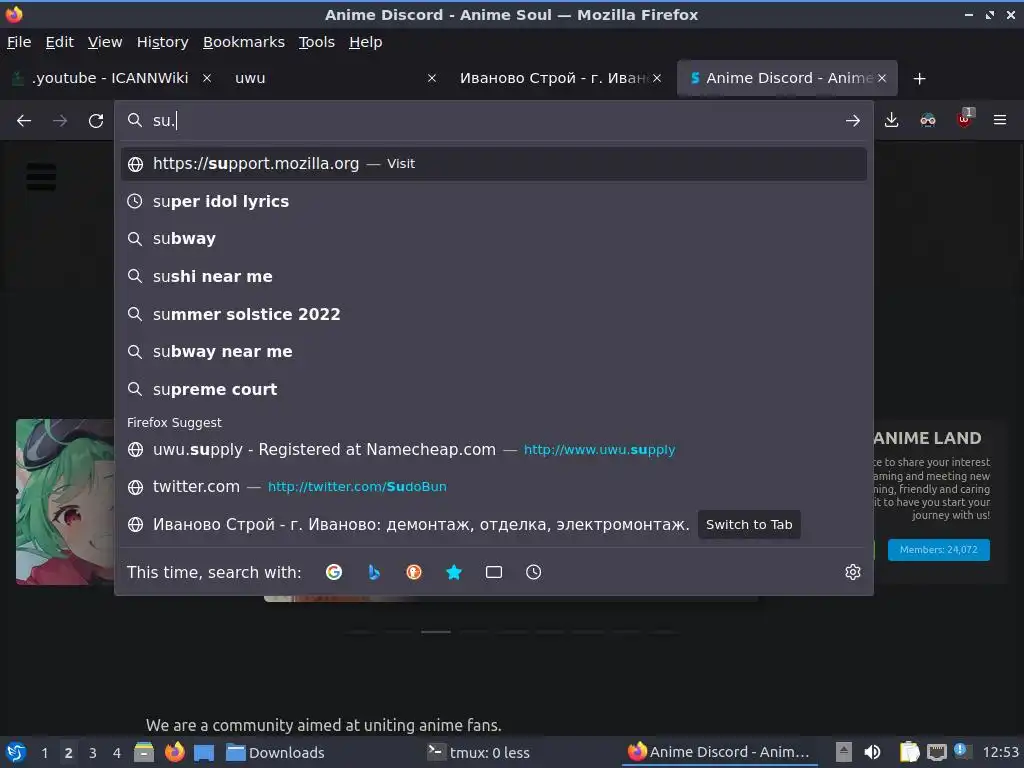This screenshot has height=768, width=1024.
Task: Open the twitter.com SudoBun suggestion
Action: point(494,487)
